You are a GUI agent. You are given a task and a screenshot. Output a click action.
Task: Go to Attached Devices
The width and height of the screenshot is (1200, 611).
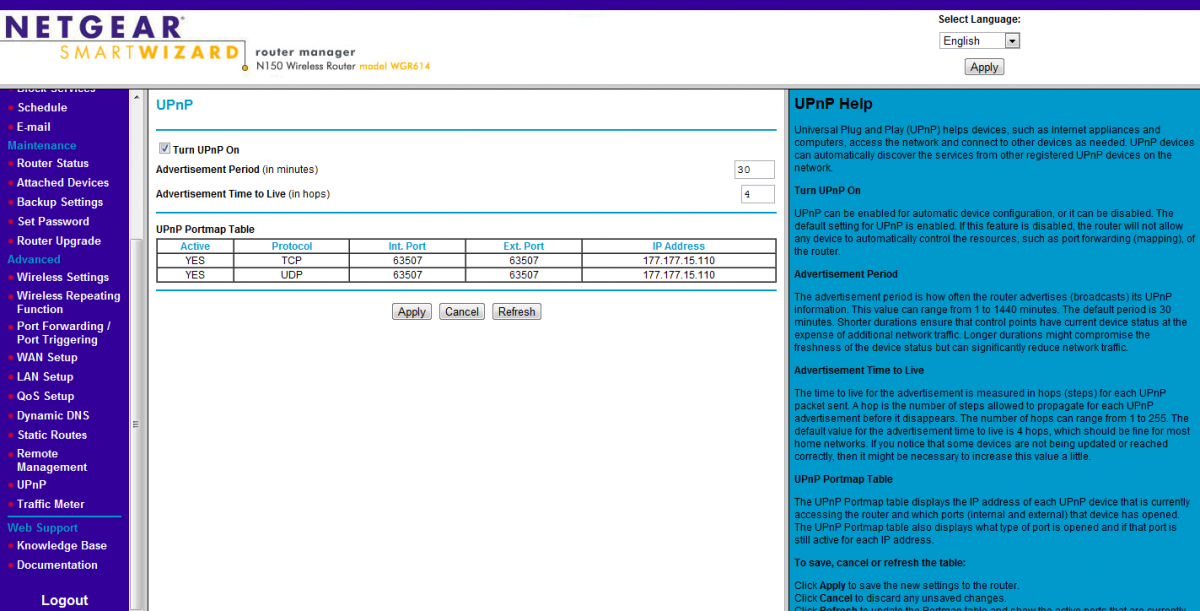(62, 183)
